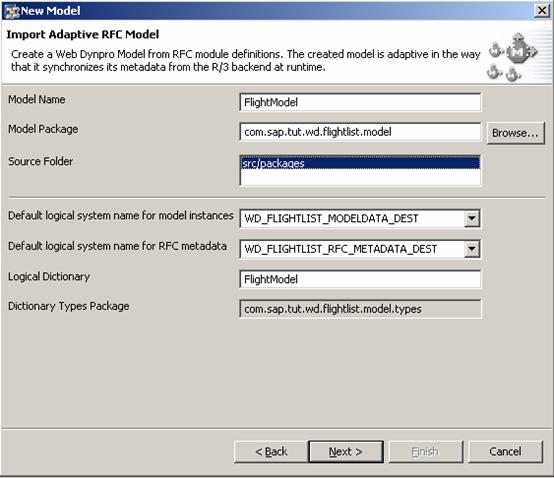
Task: Cancel the Import Adaptive RFC Model wizard
Action: 505,452
